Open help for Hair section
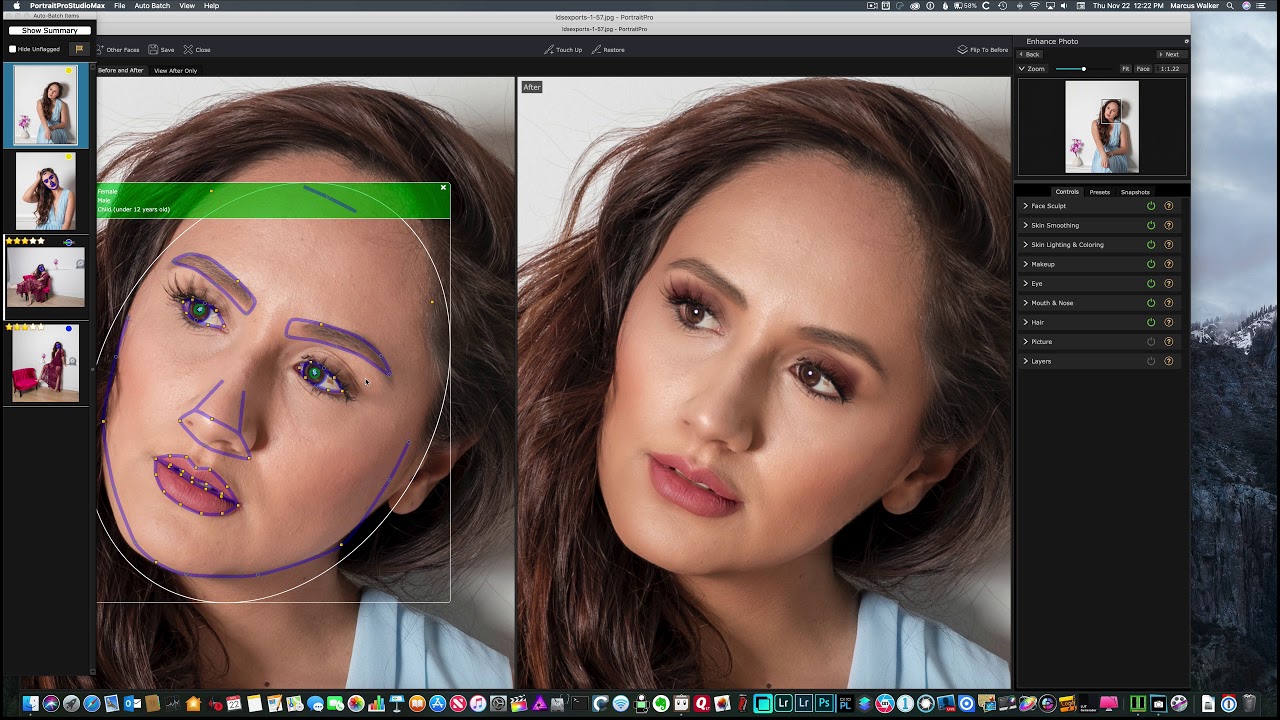1280x720 pixels. point(1168,322)
